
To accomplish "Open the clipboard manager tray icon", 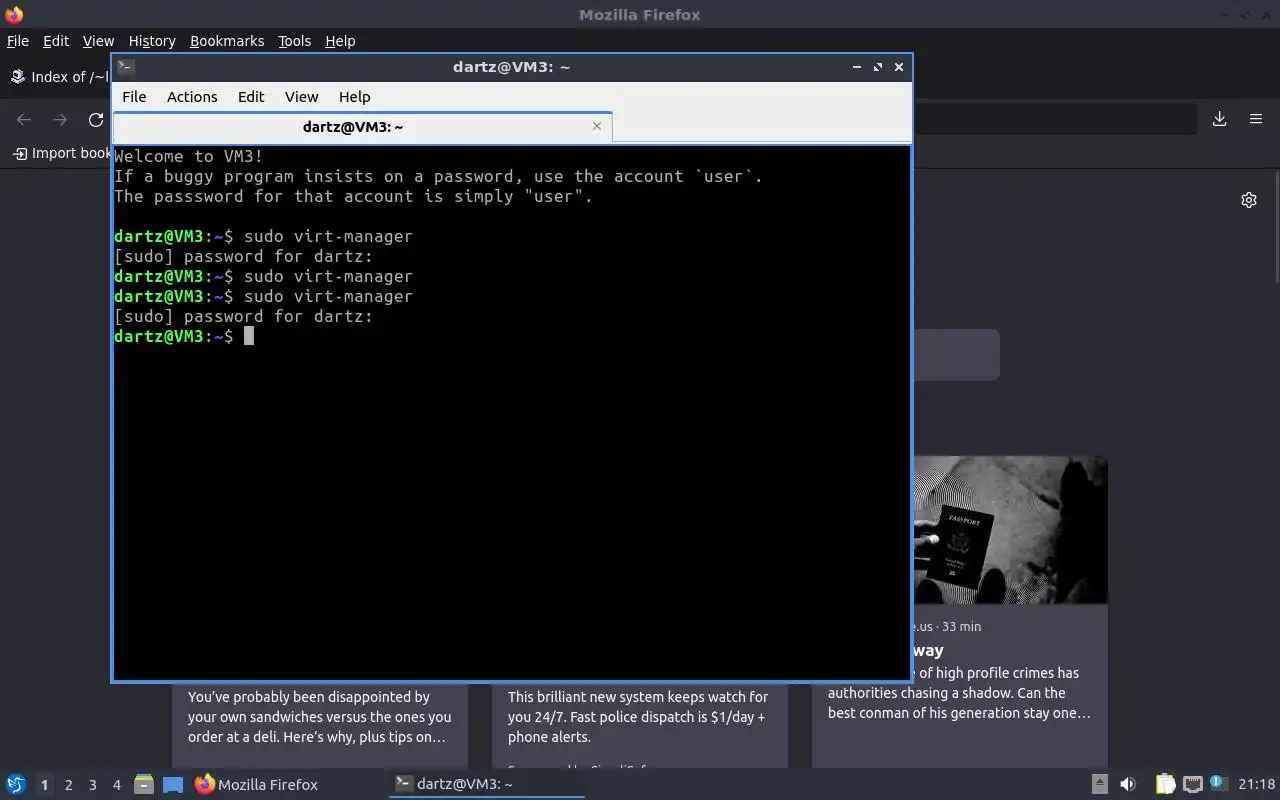I will point(1165,784).
